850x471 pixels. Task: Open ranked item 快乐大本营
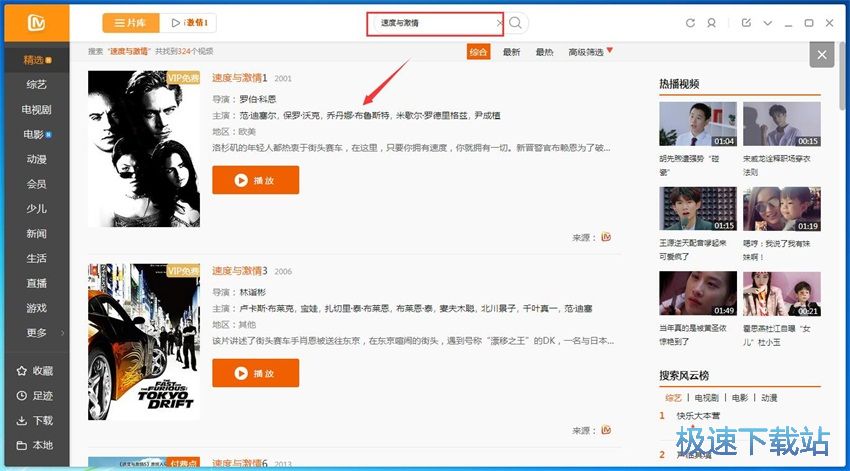pyautogui.click(x=698, y=416)
